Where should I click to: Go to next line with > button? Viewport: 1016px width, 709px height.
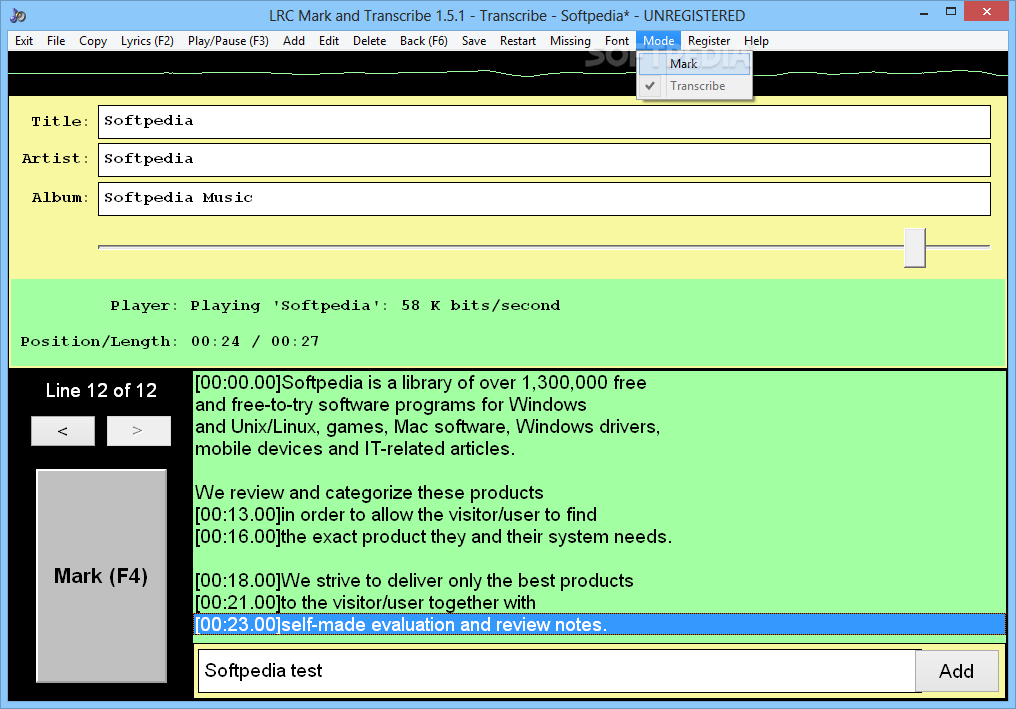pyautogui.click(x=139, y=431)
